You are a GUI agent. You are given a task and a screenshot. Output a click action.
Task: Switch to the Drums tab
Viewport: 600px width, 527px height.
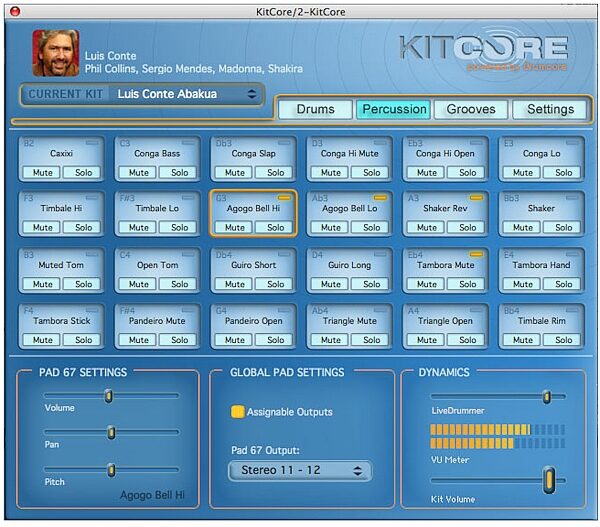click(315, 109)
